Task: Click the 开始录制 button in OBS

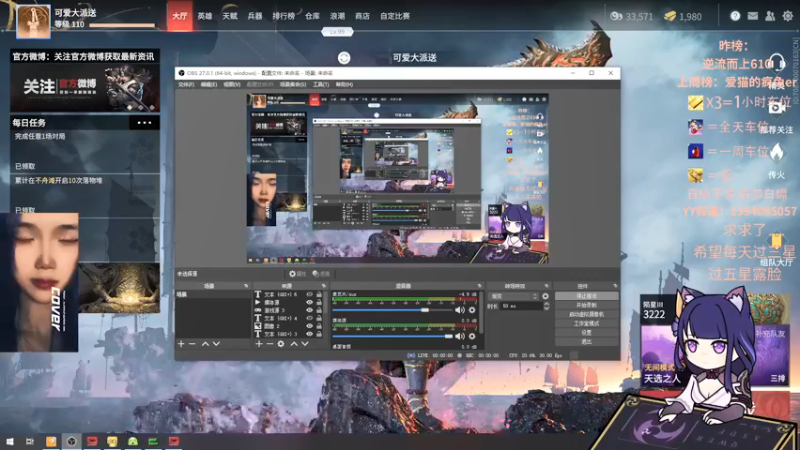Action: coord(586,305)
